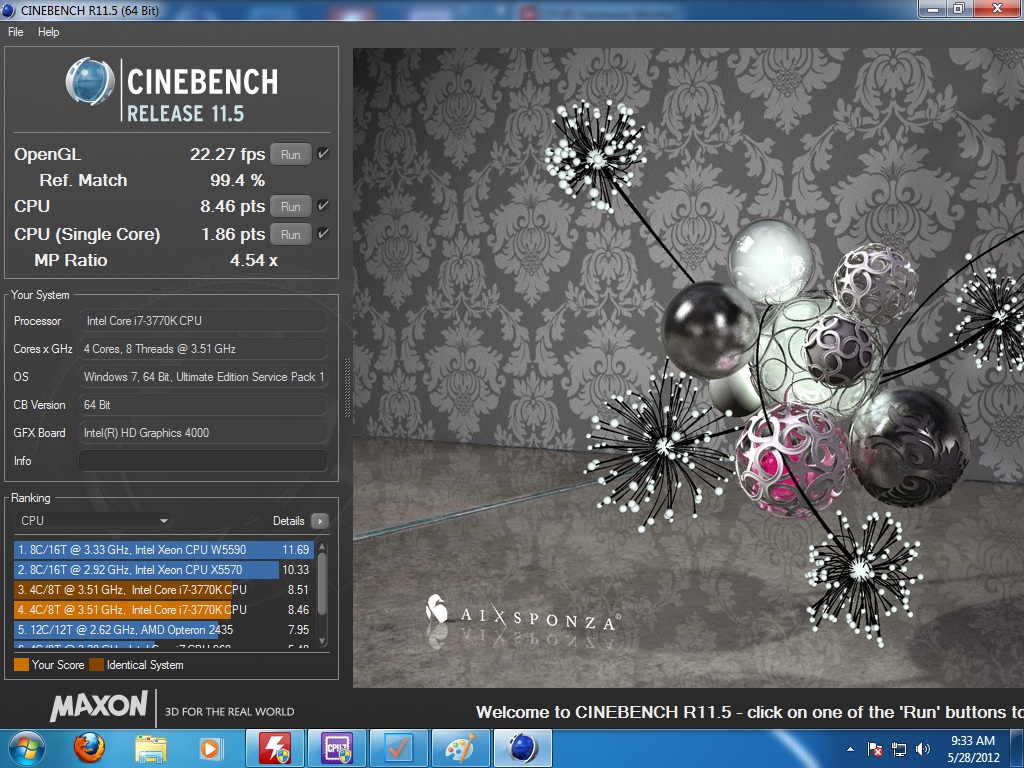The width and height of the screenshot is (1024, 768).
Task: Launch Firefox from the taskbar
Action: coord(89,748)
